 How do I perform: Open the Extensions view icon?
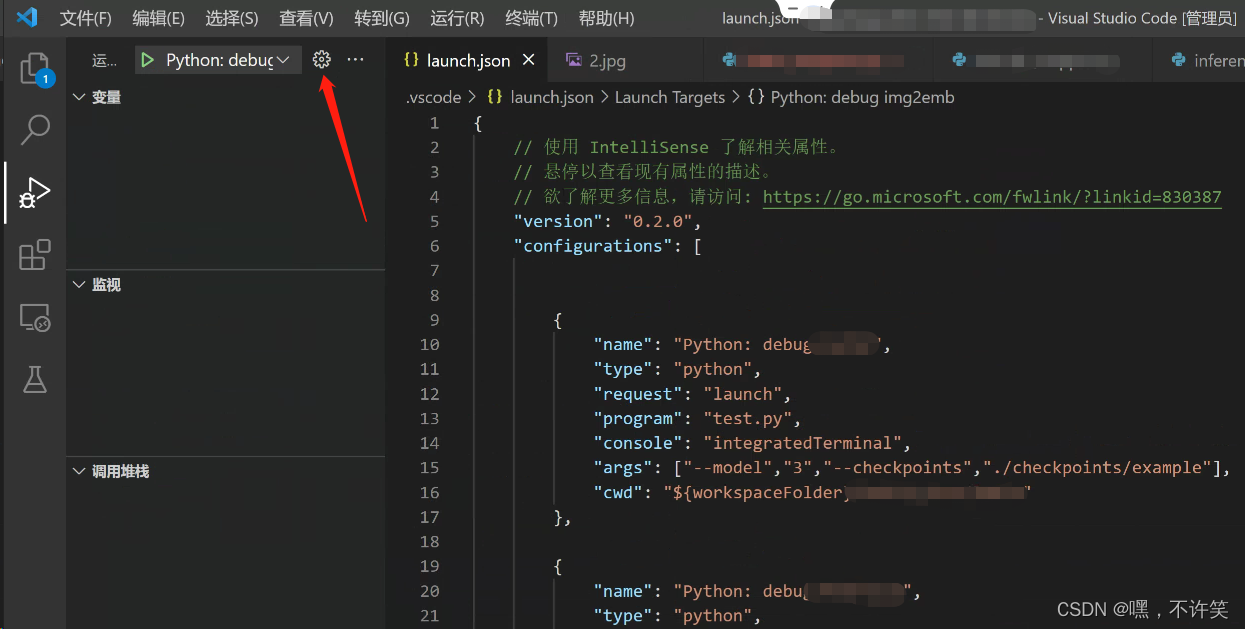[x=35, y=255]
